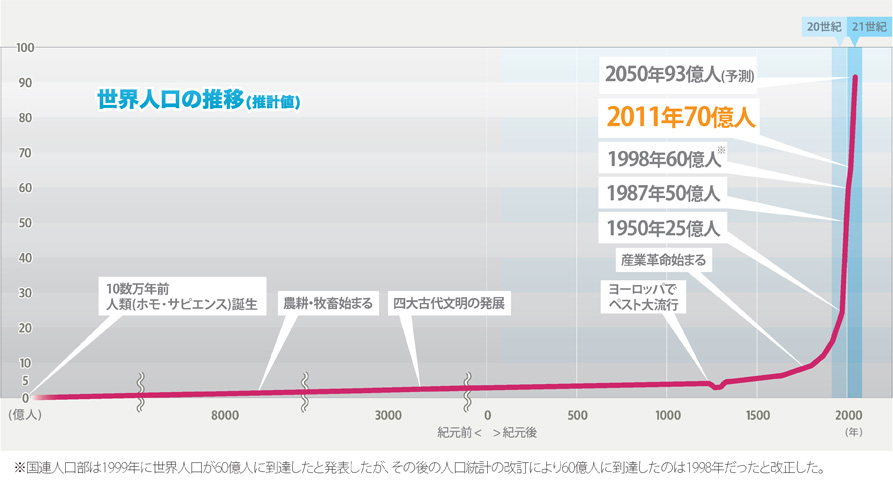This screenshot has height=480, width=893.
Task: Click the wavy axis break between 8000 and 3000
Action: 305,392
